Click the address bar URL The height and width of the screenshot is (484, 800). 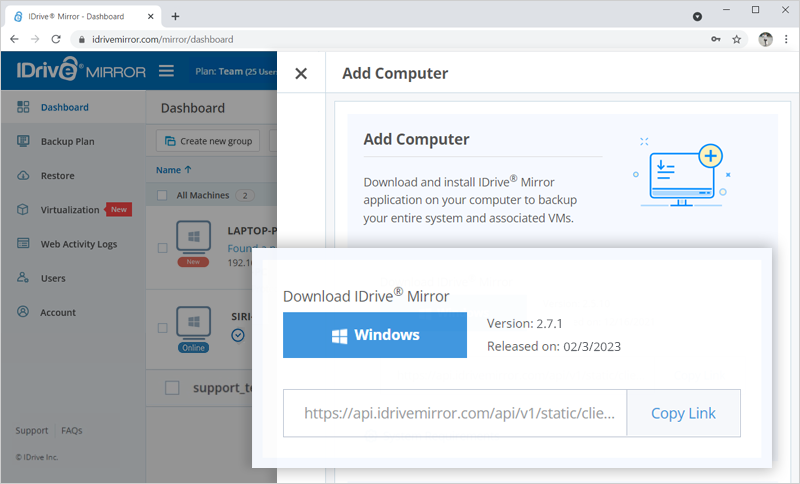click(x=163, y=39)
